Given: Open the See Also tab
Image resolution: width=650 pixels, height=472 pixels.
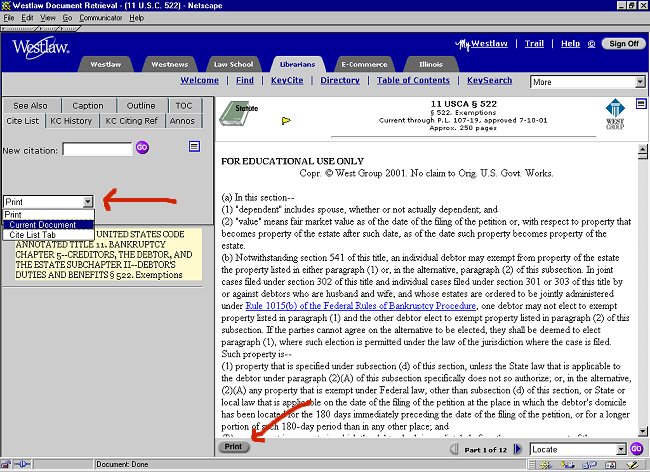Looking at the screenshot, I should coord(31,106).
